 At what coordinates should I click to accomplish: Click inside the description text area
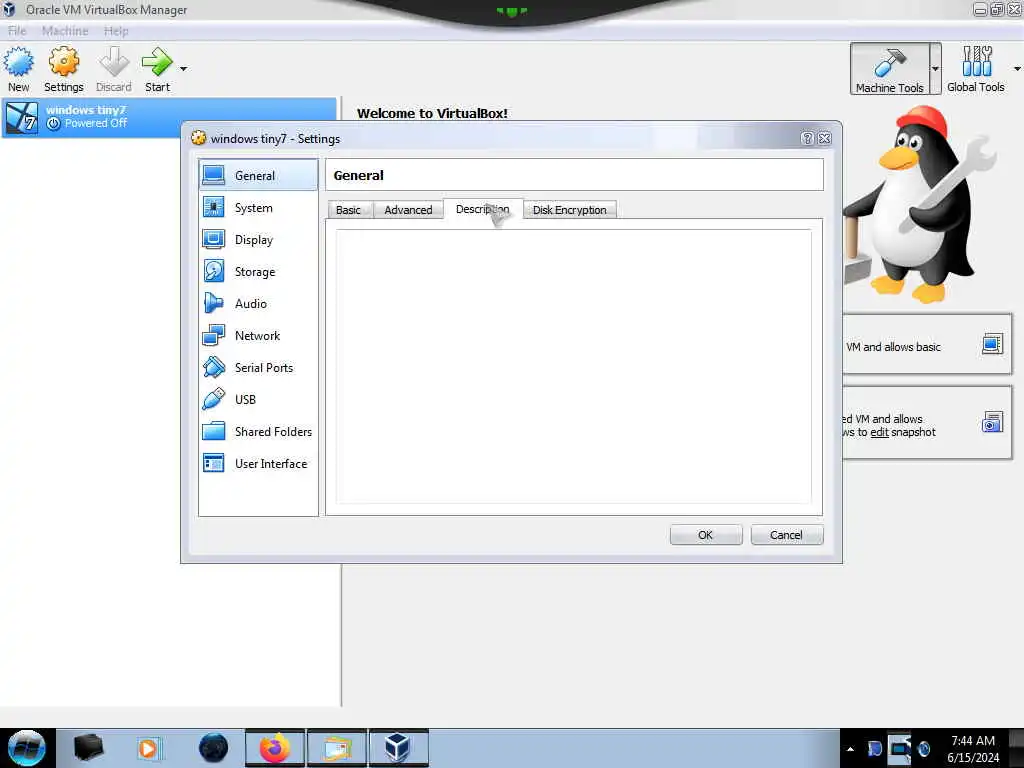pos(573,366)
